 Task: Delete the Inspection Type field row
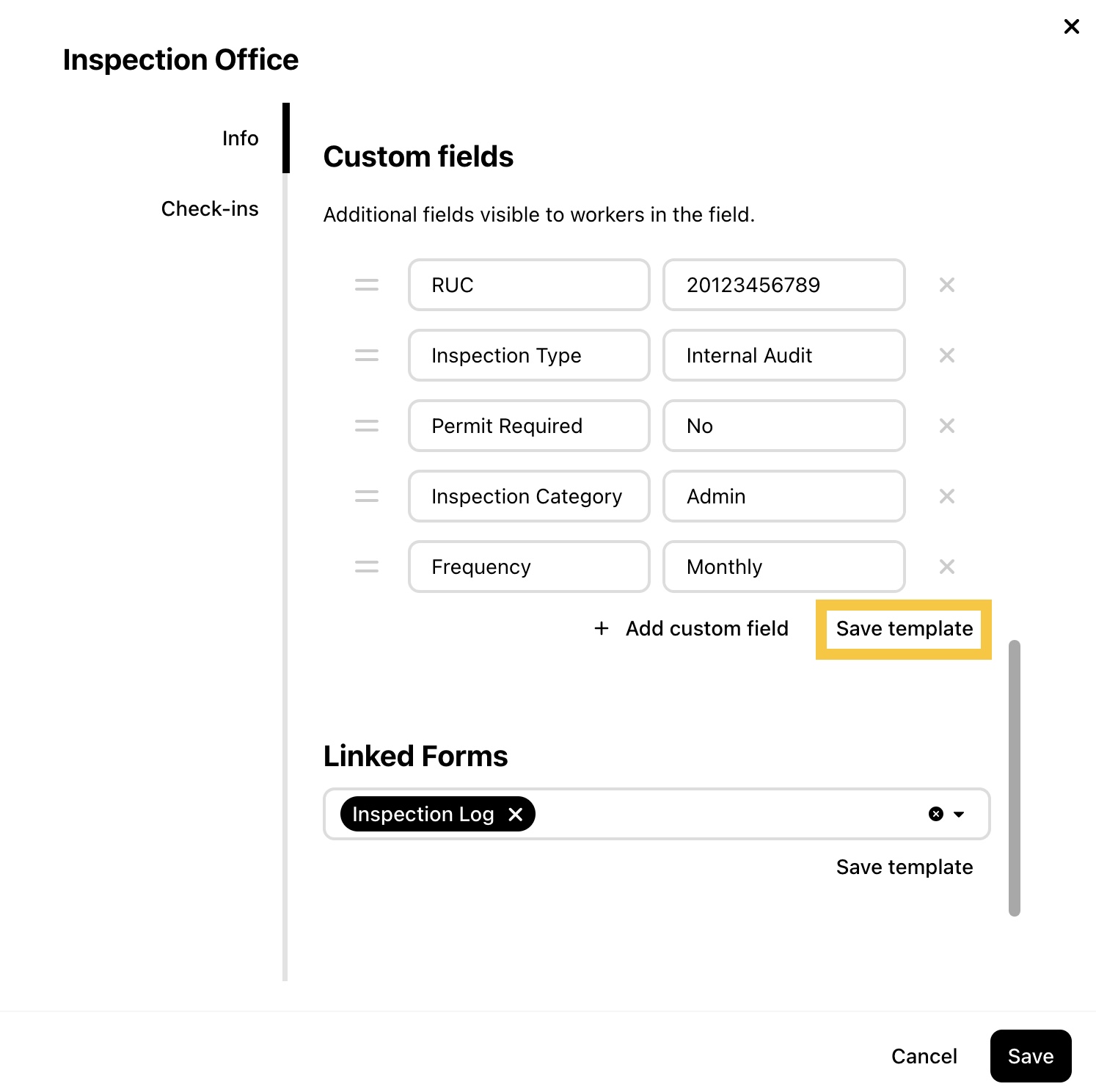(x=946, y=355)
